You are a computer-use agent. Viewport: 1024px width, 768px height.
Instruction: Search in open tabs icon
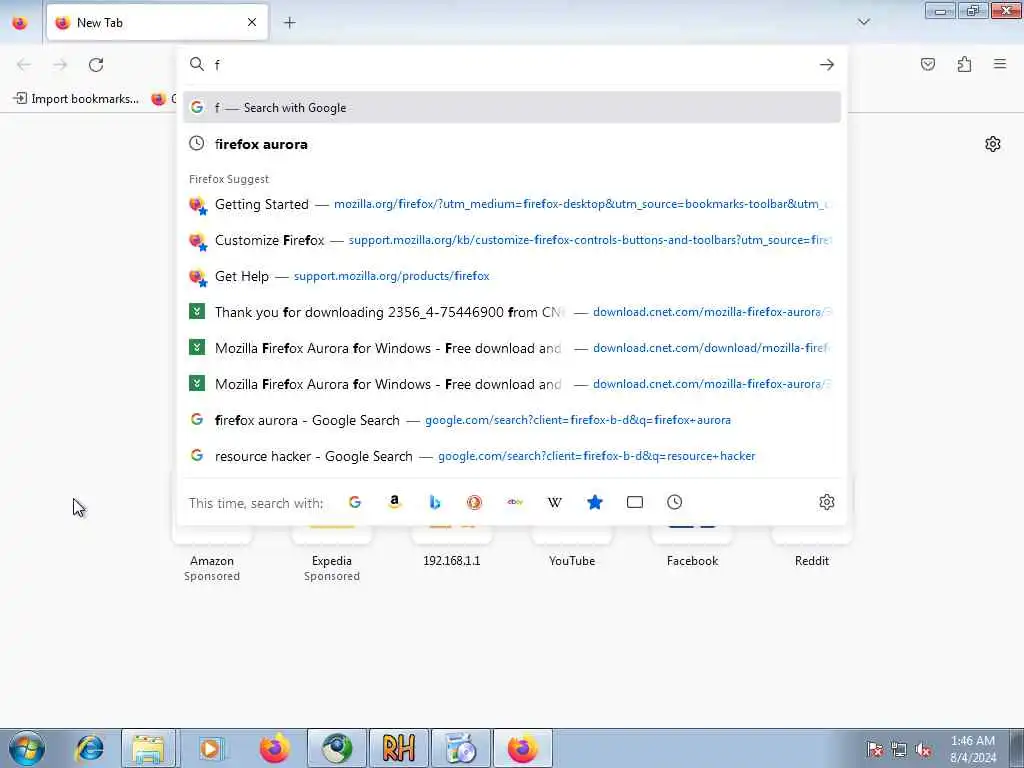point(635,502)
